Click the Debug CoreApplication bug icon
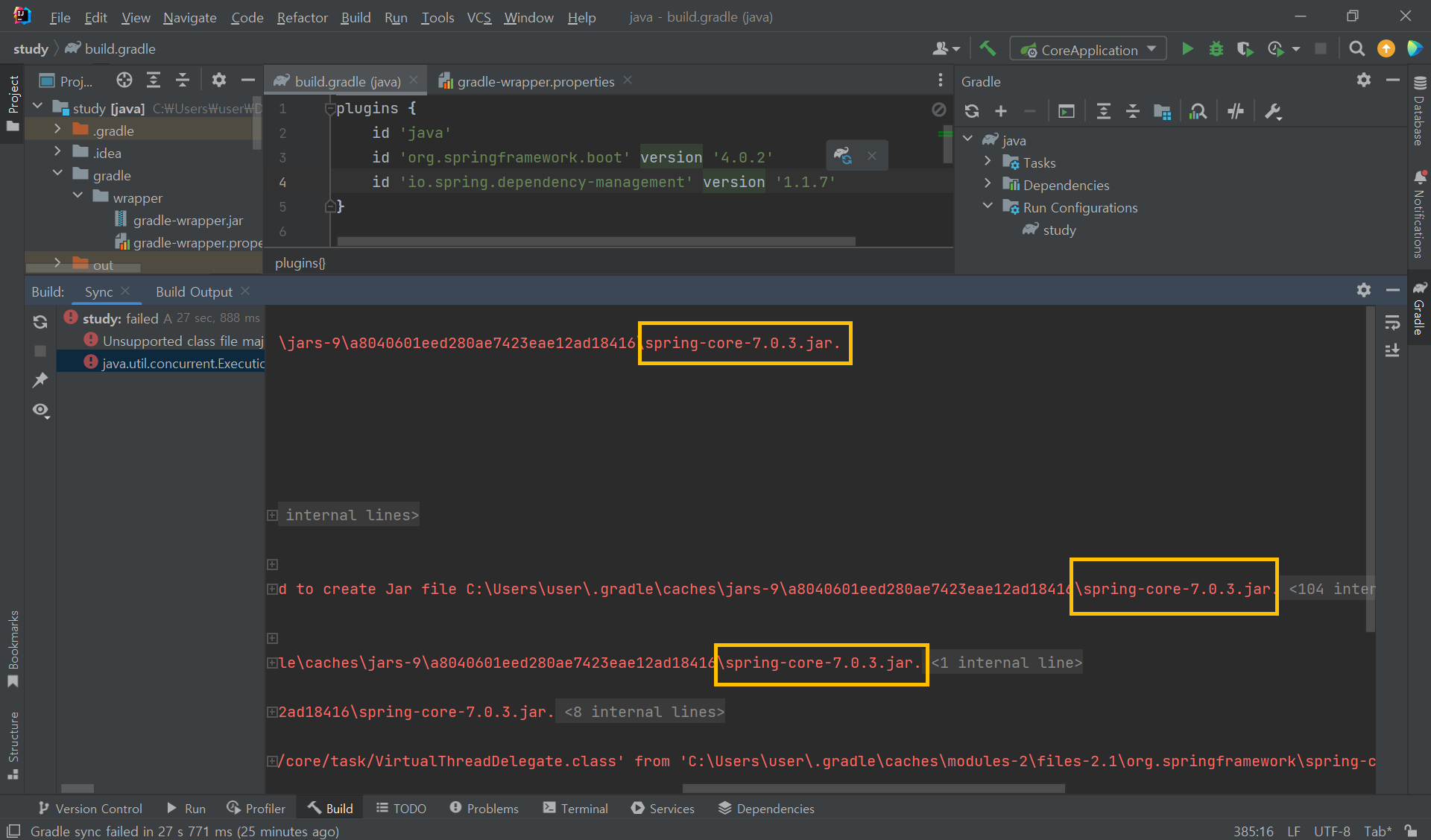The image size is (1431, 840). tap(1216, 49)
